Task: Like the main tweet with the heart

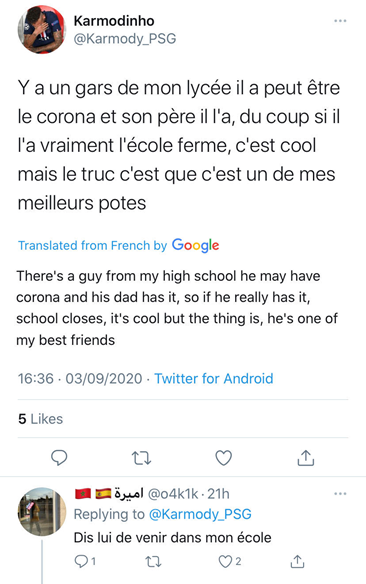Action: (223, 458)
